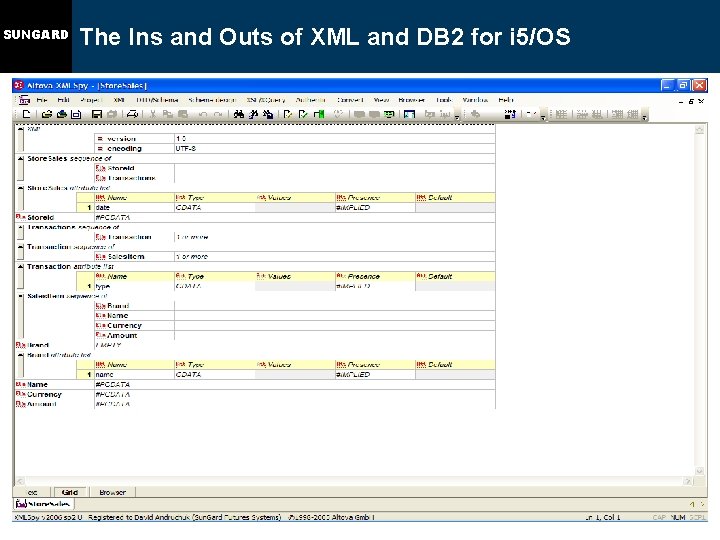Select the version value 1.0 cell
720x540 pixels.
[x=335, y=138]
